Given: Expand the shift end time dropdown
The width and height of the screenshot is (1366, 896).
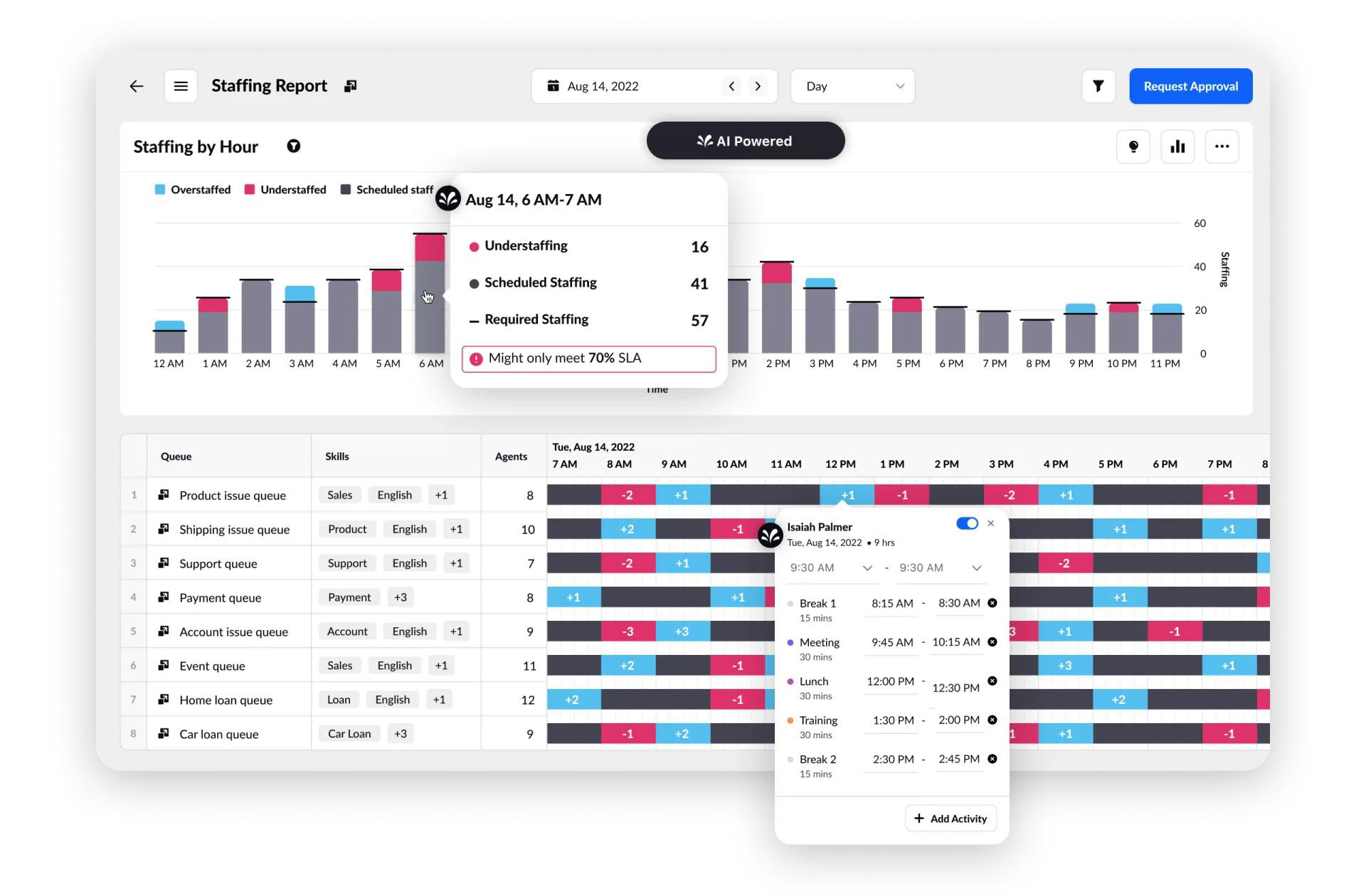Looking at the screenshot, I should click(976, 568).
